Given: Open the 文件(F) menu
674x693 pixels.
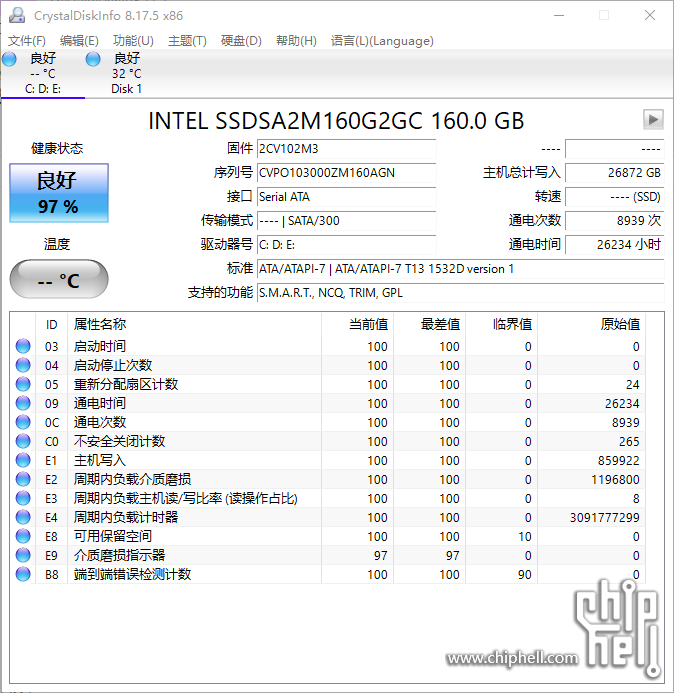Looking at the screenshot, I should (27, 41).
